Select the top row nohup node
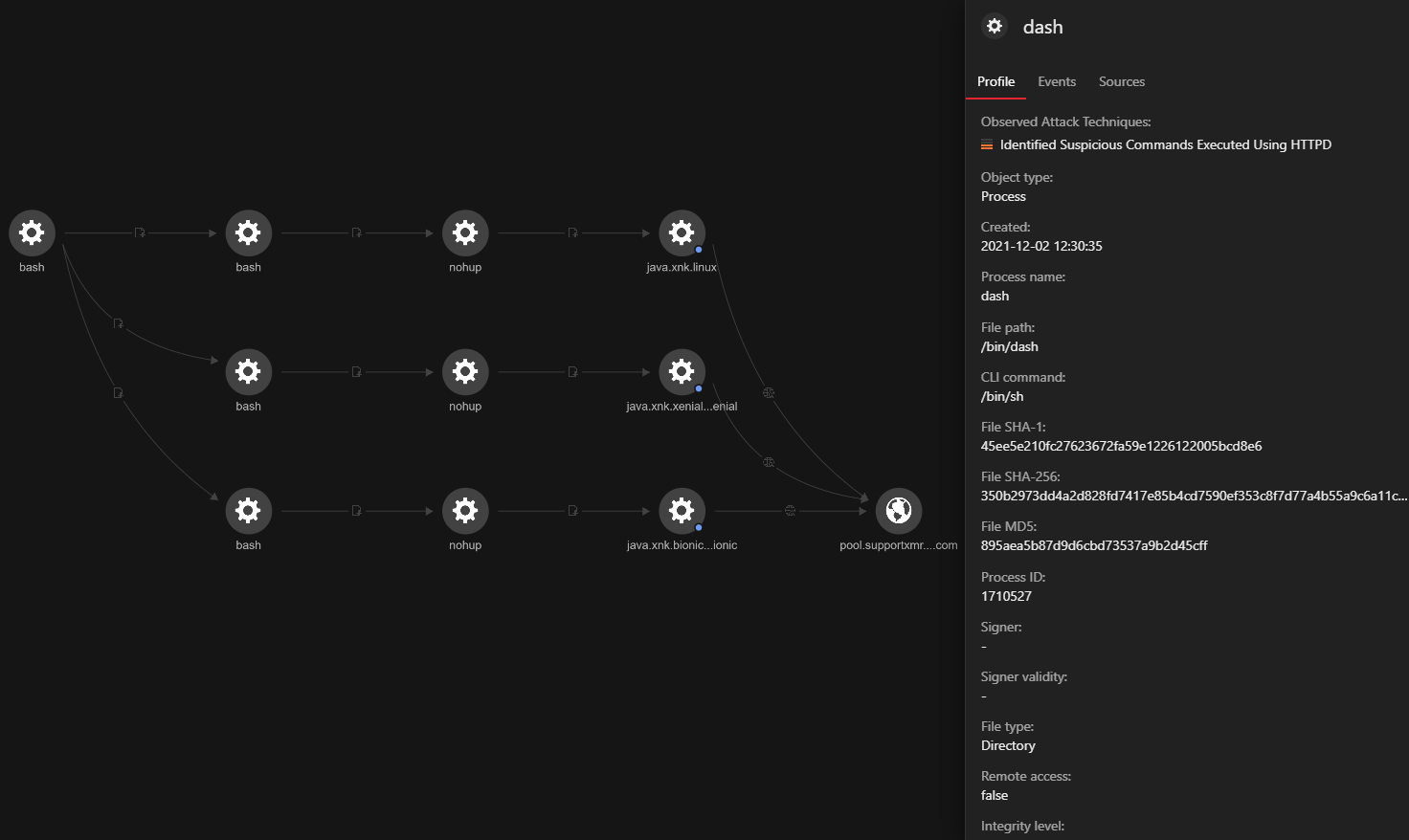This screenshot has height=840, width=1409. click(x=465, y=232)
